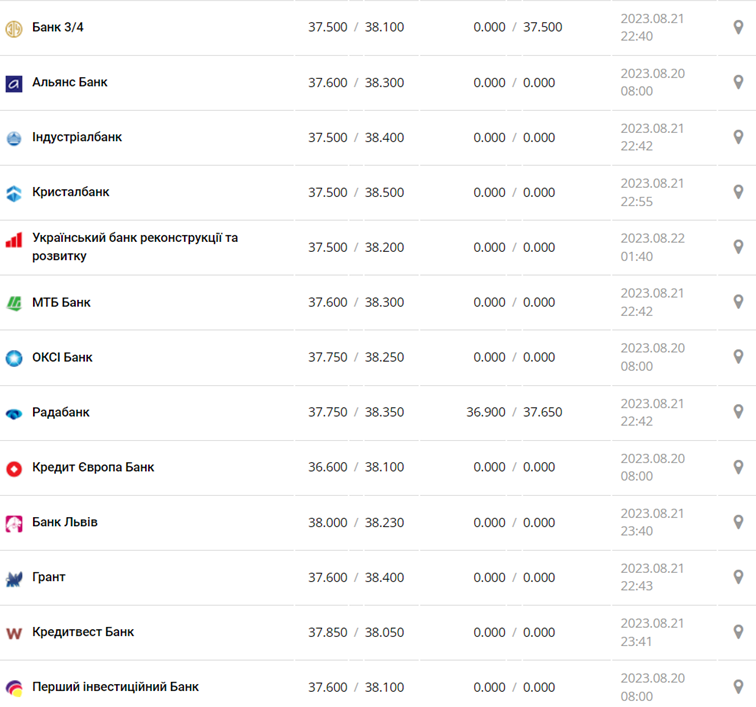Click Радабанк location pin icon
The height and width of the screenshot is (707, 756).
coord(738,412)
